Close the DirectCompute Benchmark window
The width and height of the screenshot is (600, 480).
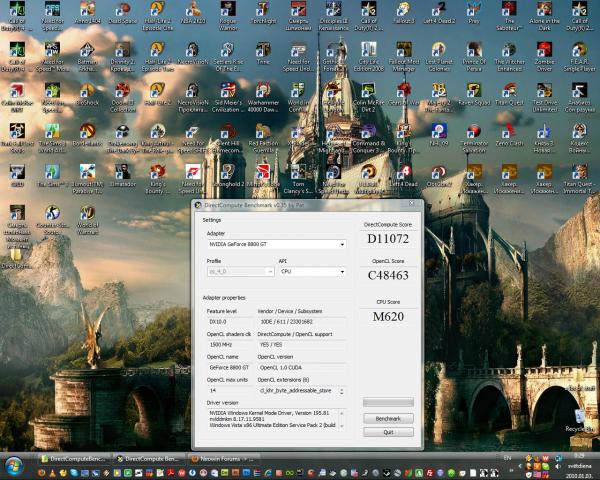[412, 204]
